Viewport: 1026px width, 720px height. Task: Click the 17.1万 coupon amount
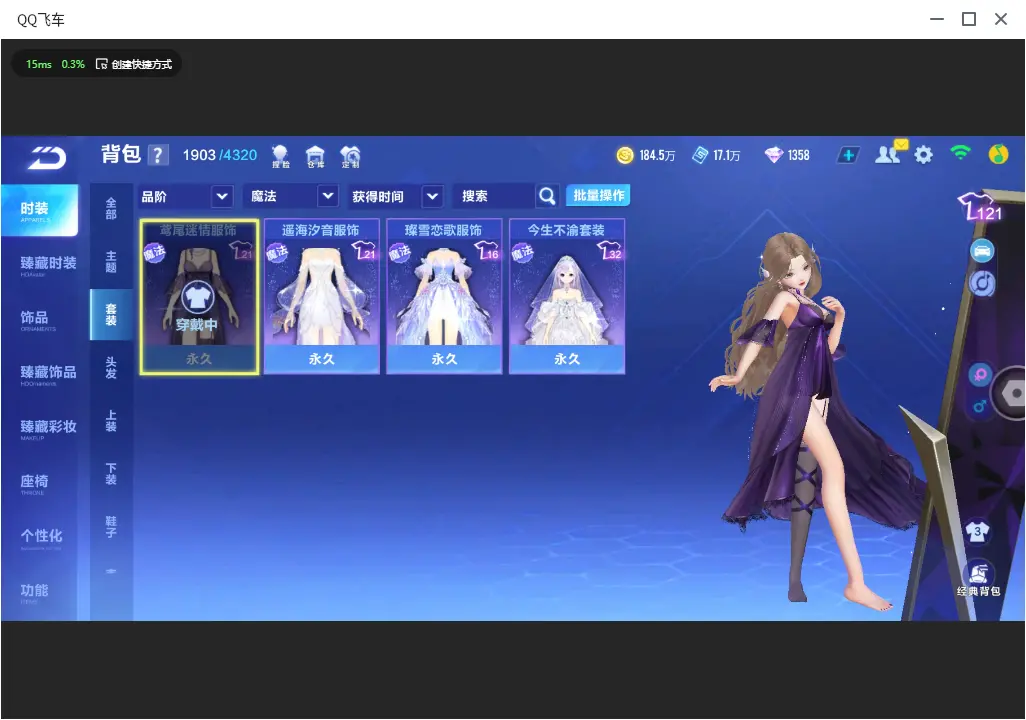726,156
